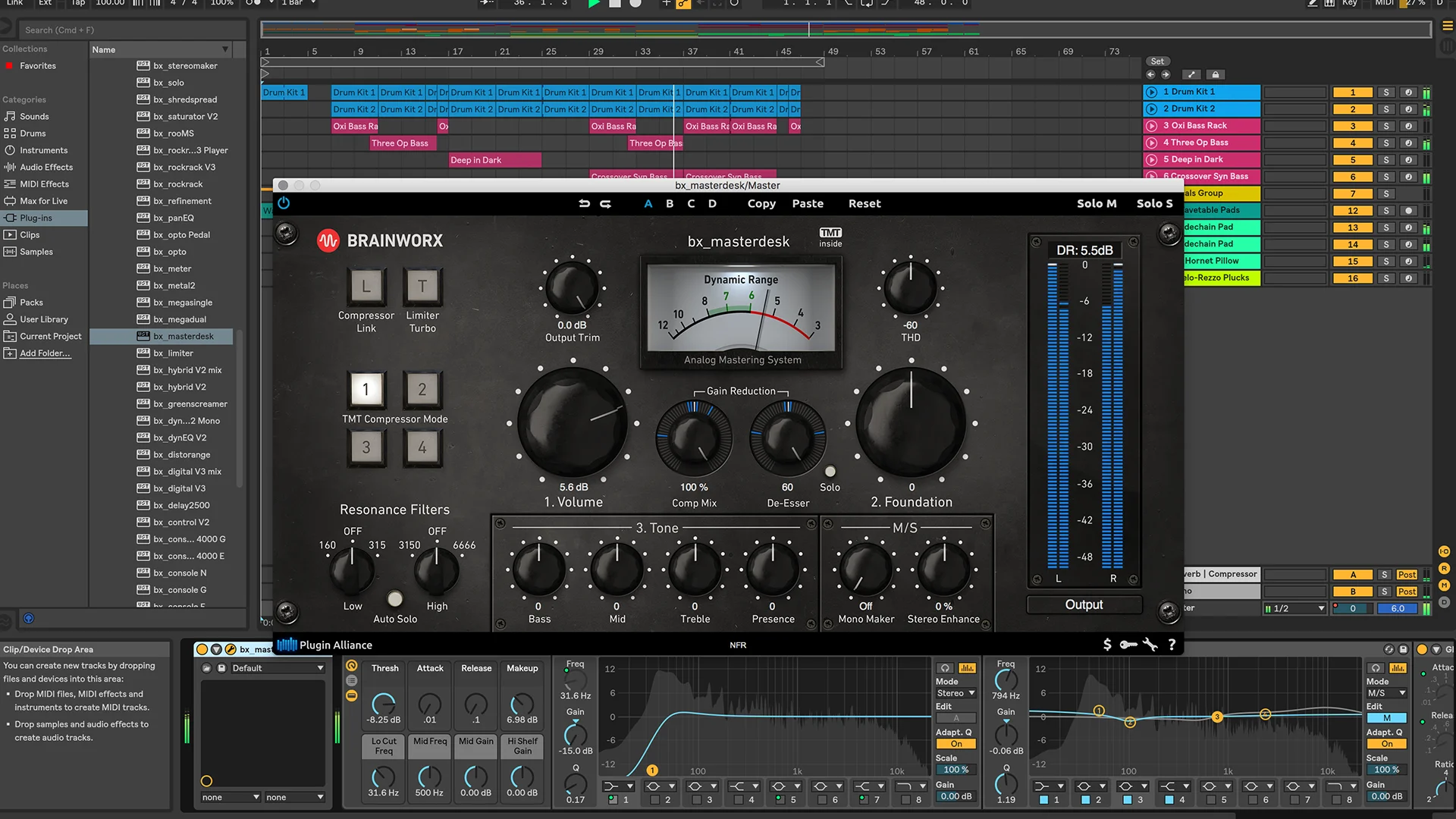
Task: Open the M/S mode dropdown in second EQ
Action: click(1386, 693)
